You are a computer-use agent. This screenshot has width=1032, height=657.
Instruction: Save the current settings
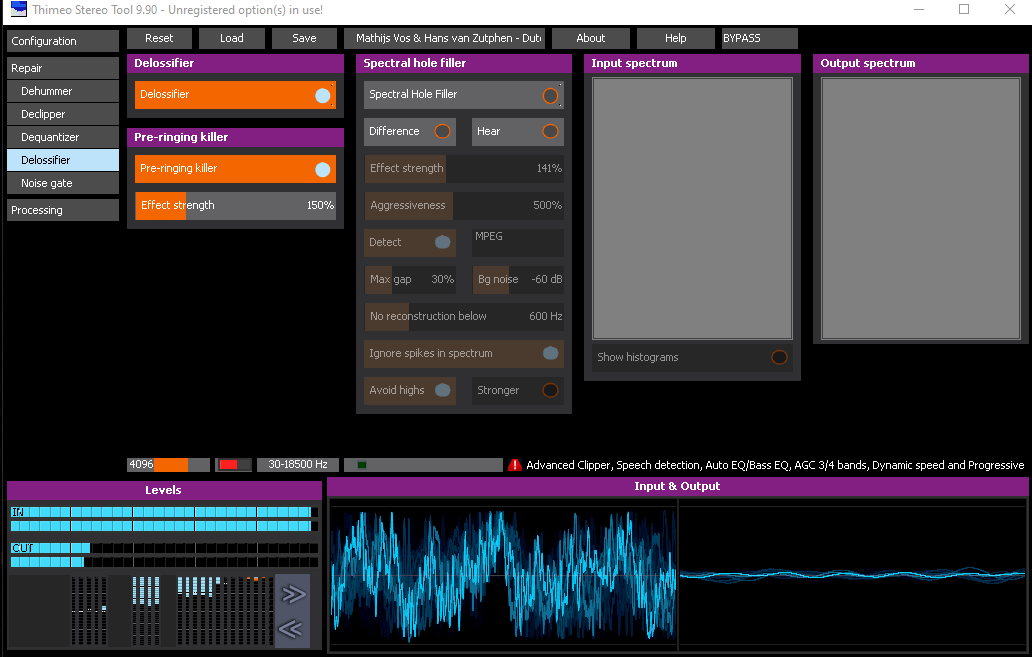tap(304, 38)
